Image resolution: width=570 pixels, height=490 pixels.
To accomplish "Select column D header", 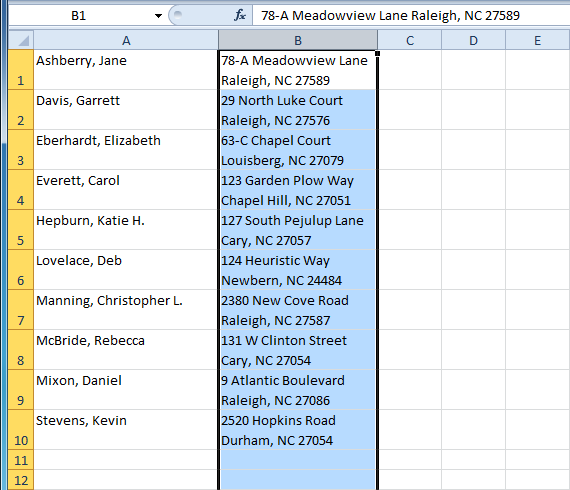I will [x=473, y=40].
